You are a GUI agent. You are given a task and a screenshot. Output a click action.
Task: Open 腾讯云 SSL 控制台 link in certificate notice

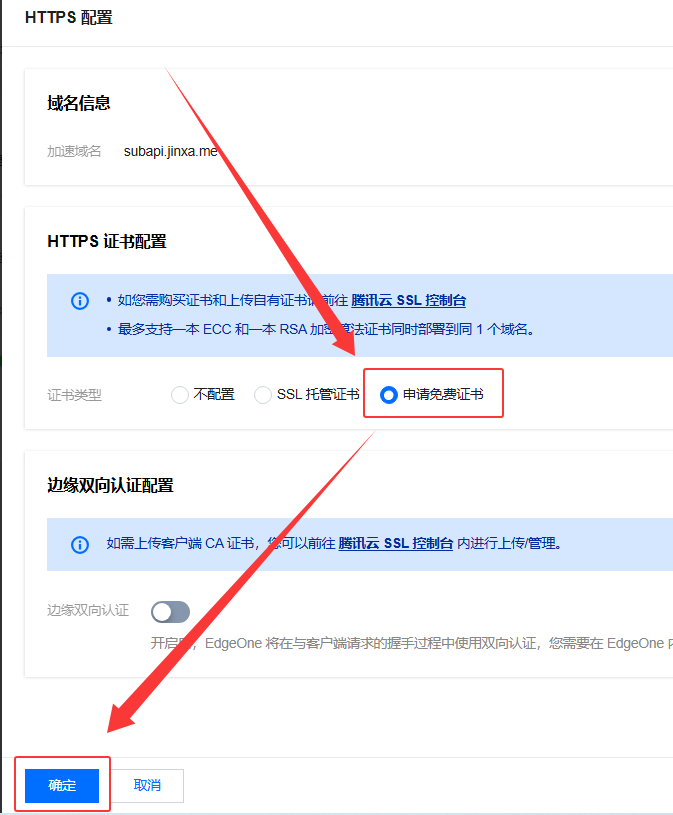tap(408, 300)
